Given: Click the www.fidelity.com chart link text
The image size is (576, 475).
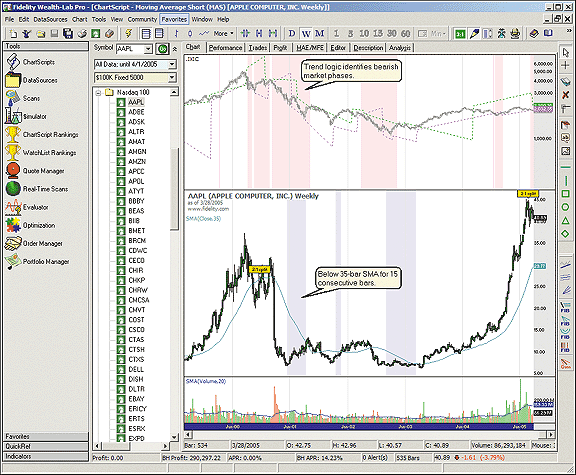Looking at the screenshot, I should (x=208, y=209).
